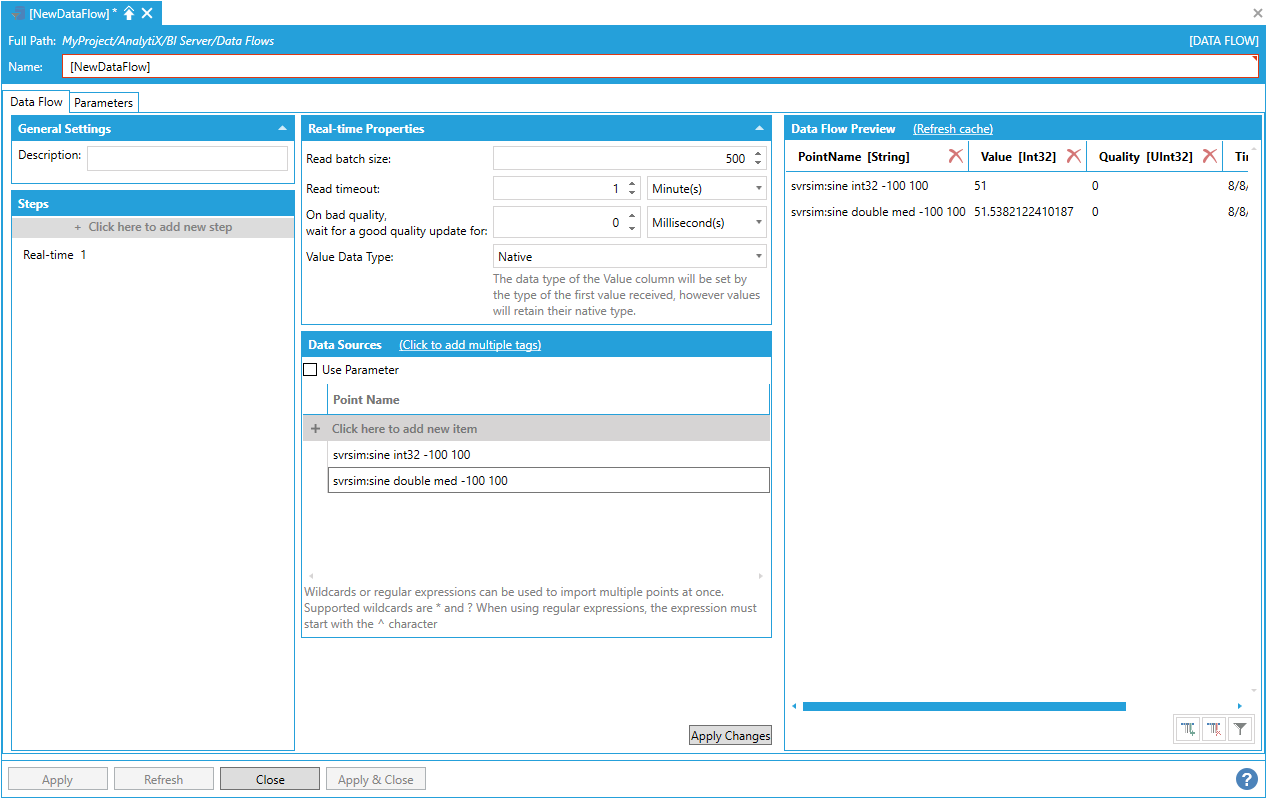Click the Description input field
Viewport: 1268px width, 799px height.
(x=187, y=158)
